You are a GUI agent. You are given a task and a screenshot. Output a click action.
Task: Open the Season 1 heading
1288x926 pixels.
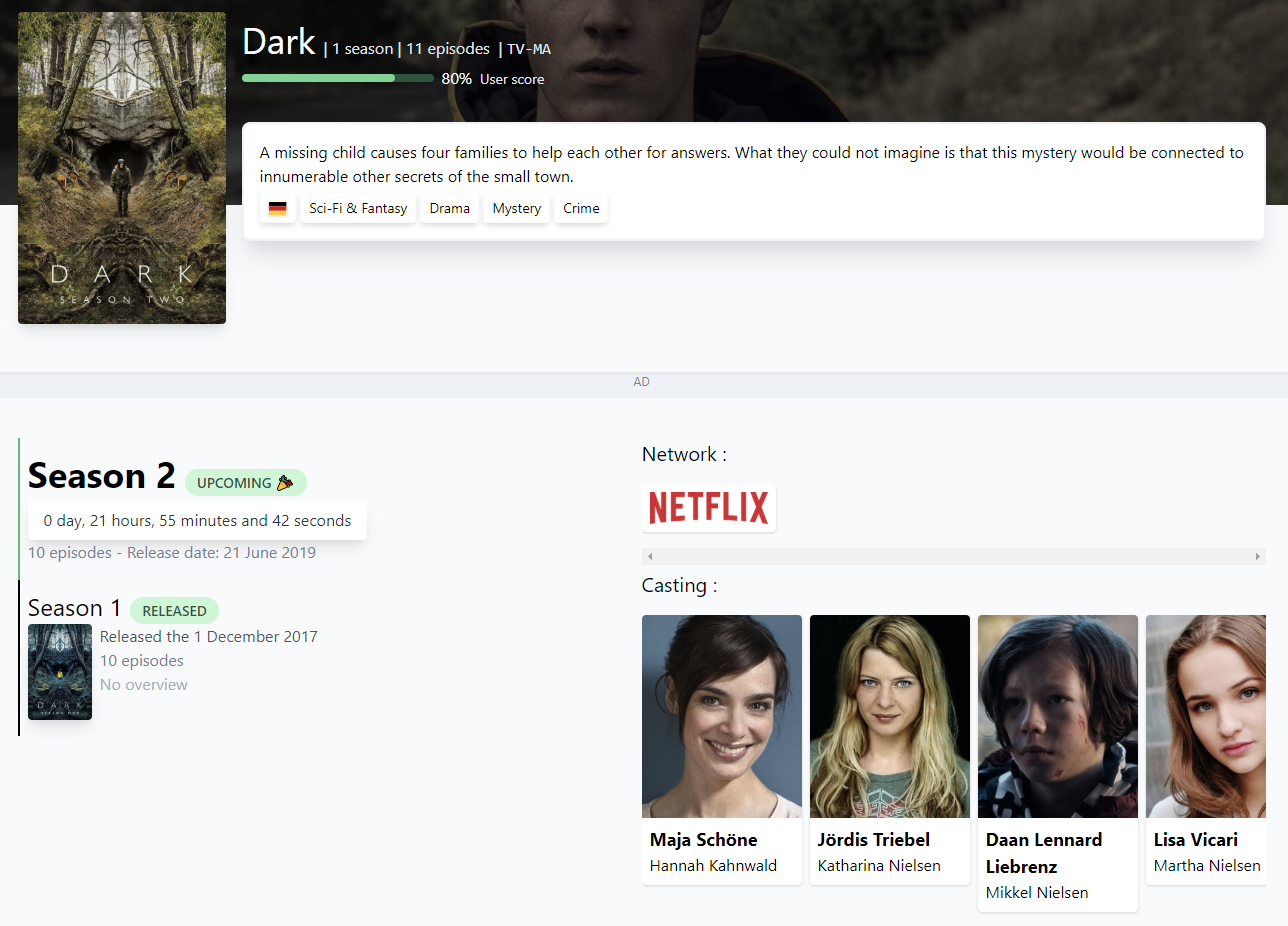[75, 608]
